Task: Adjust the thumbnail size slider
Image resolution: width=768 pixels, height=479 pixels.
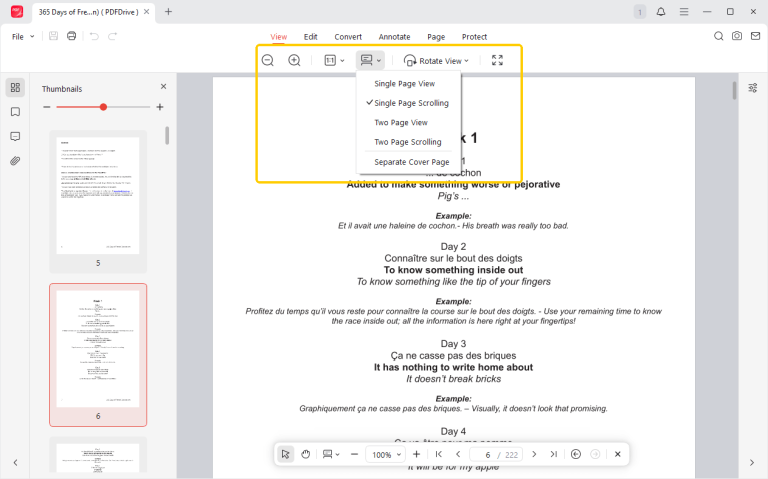Action: point(104,107)
